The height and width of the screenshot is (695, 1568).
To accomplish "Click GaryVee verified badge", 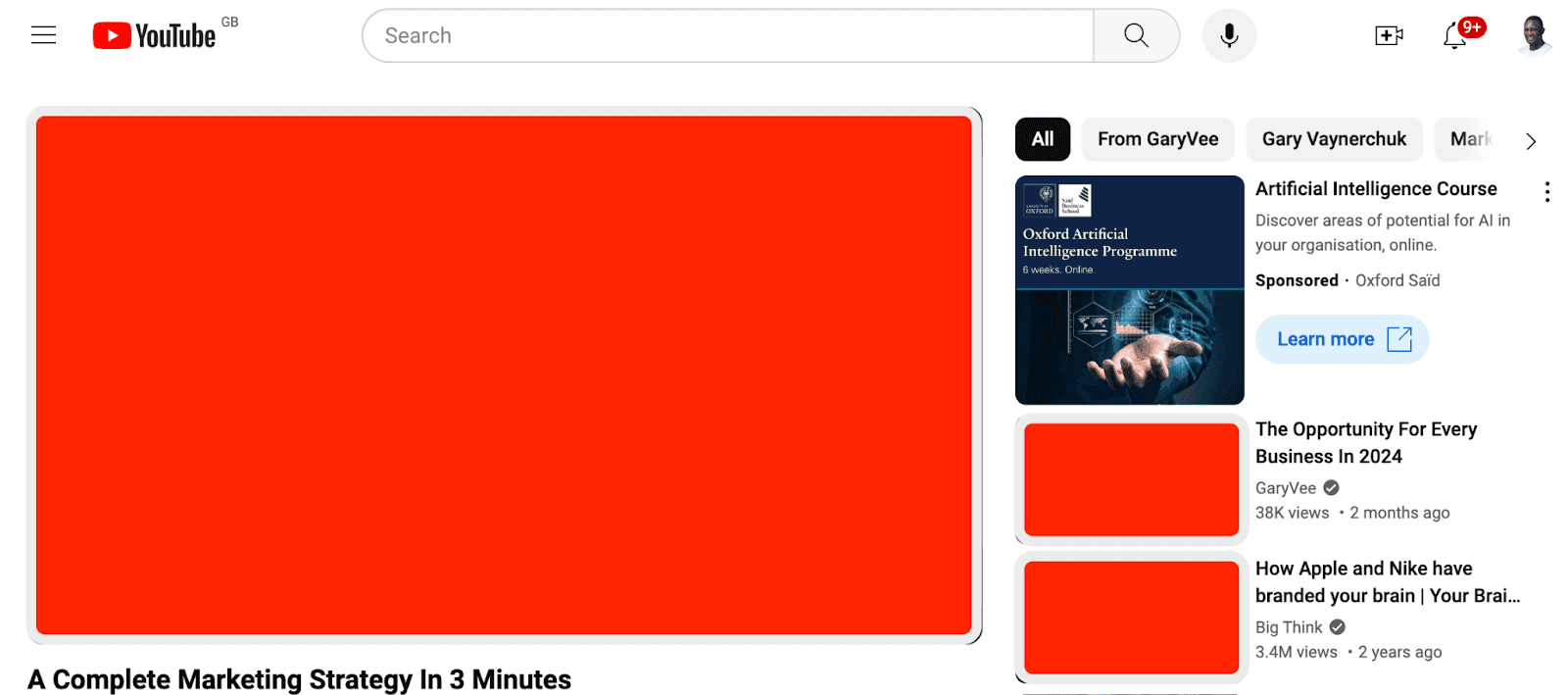I will coord(1331,487).
